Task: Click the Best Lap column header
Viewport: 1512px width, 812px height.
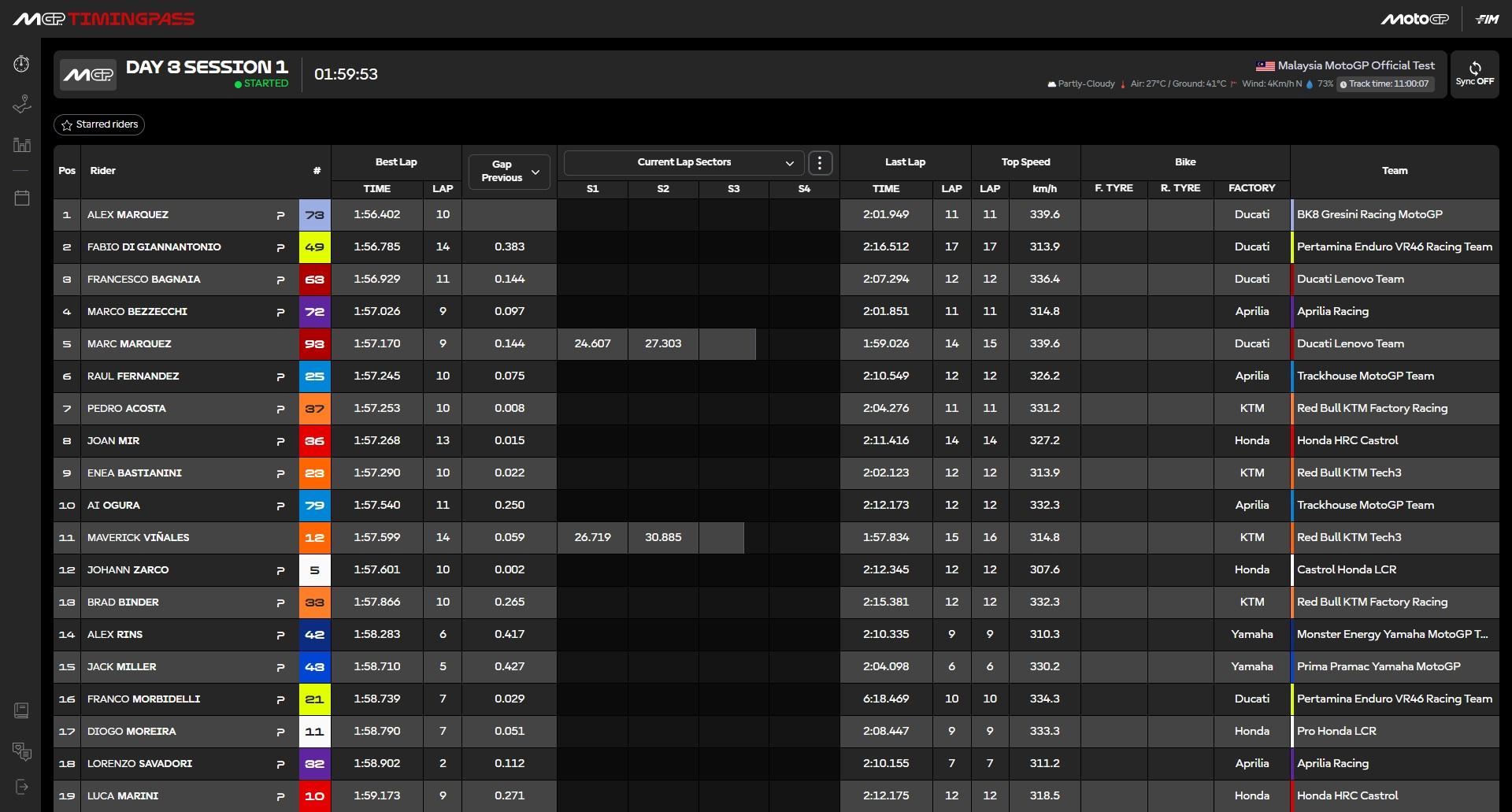Action: [x=396, y=162]
